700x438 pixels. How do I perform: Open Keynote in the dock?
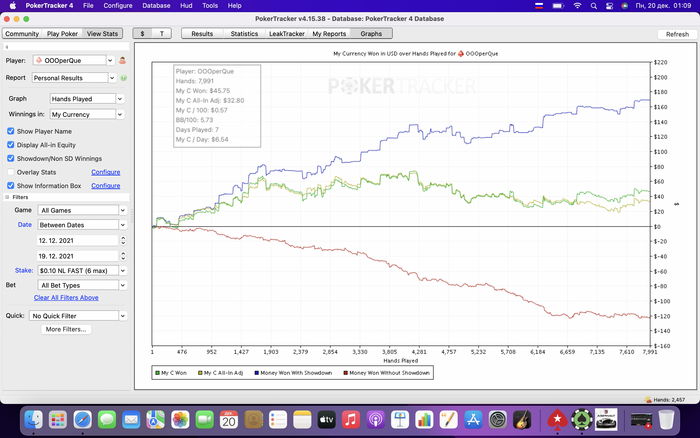(400, 420)
